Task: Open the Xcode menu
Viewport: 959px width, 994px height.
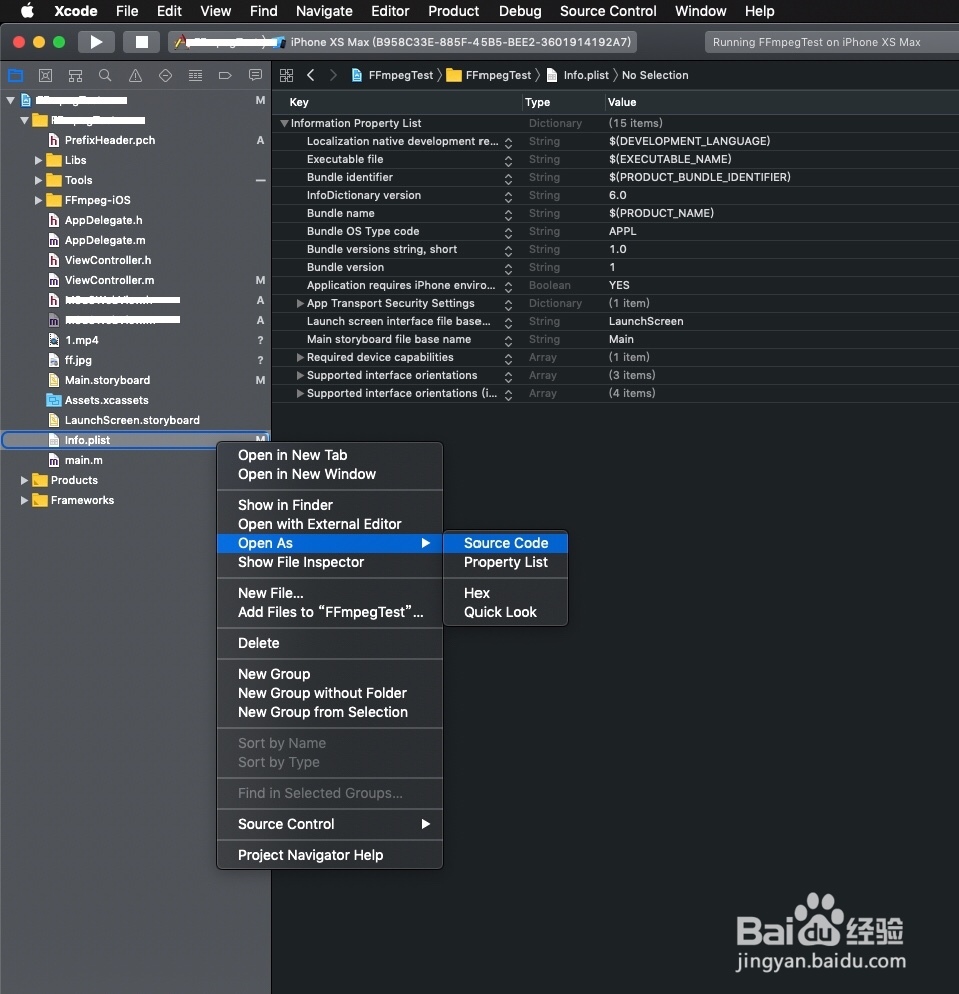Action: point(75,11)
